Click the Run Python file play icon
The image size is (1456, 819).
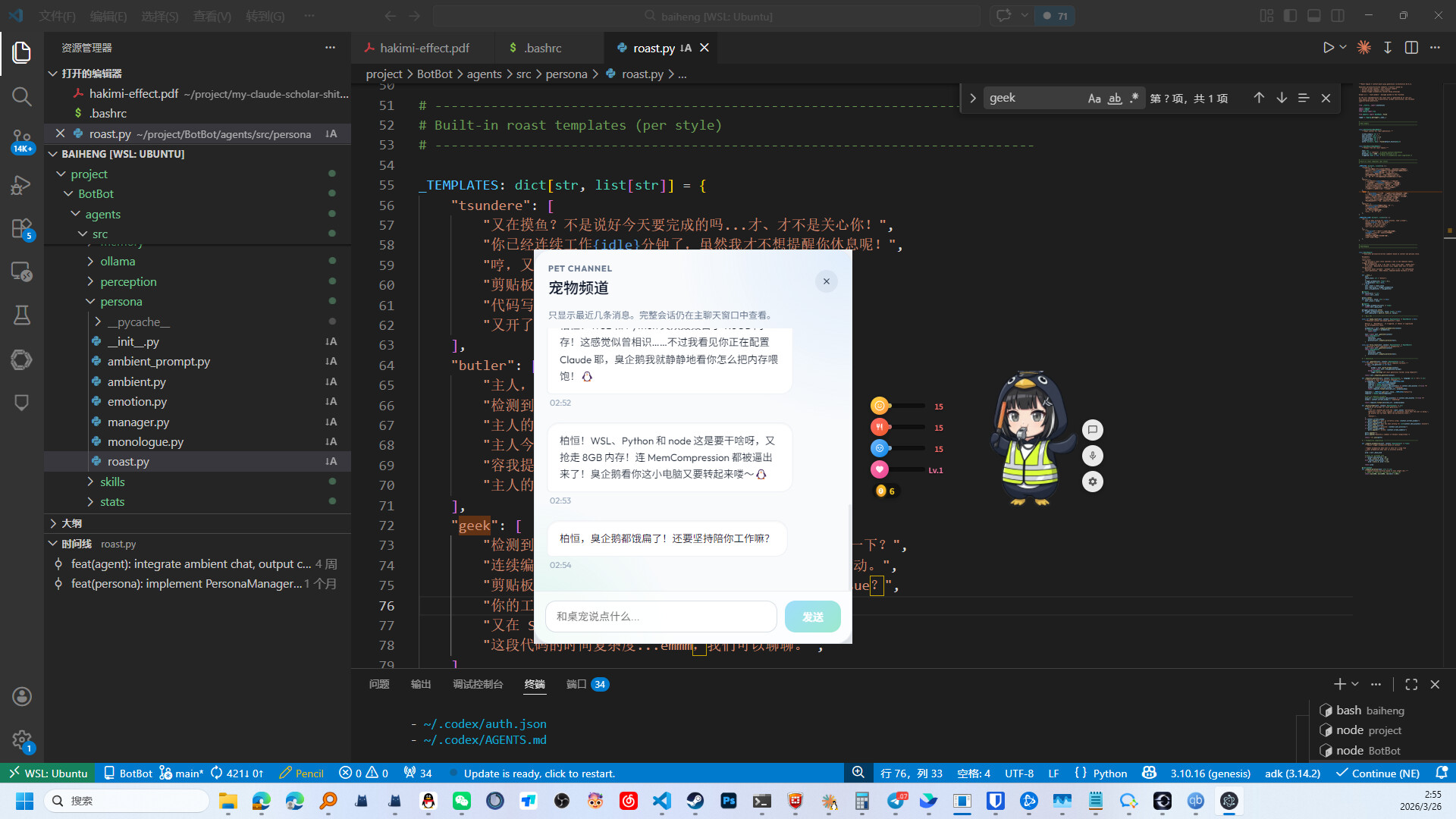click(x=1328, y=47)
